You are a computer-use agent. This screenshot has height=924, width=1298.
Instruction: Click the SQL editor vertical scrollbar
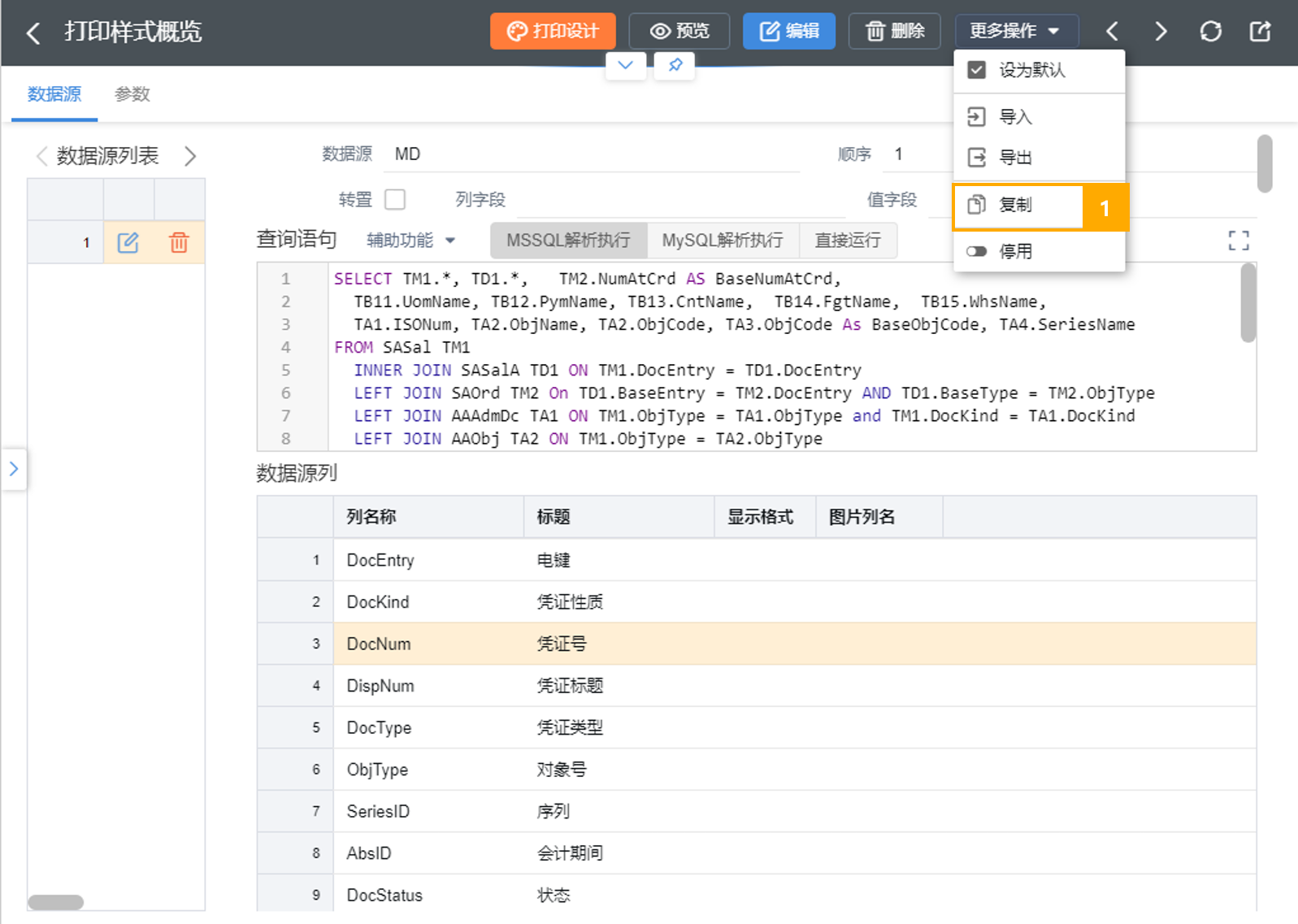click(x=1248, y=302)
